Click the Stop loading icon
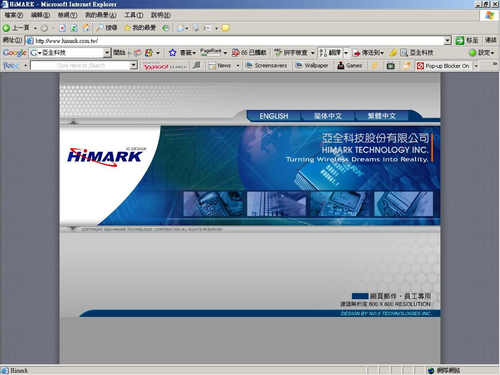The image size is (500, 375). pos(62,28)
